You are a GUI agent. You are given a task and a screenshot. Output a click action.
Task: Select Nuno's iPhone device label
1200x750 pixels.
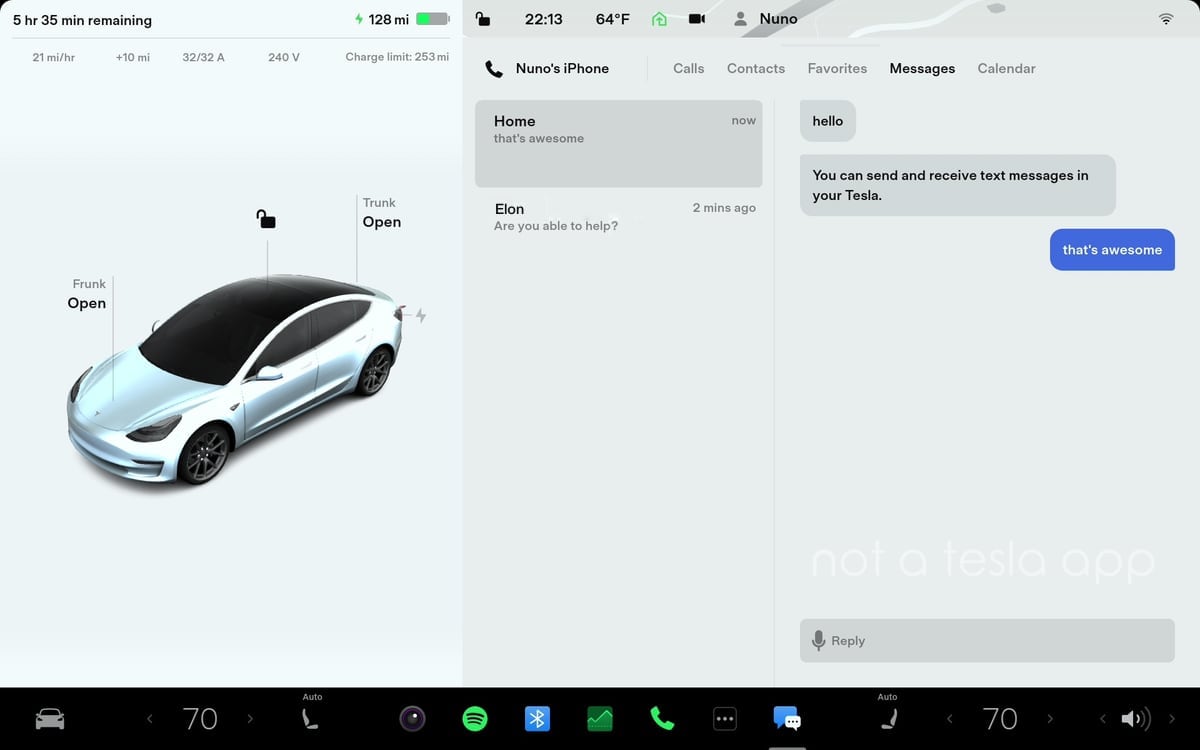click(x=562, y=69)
